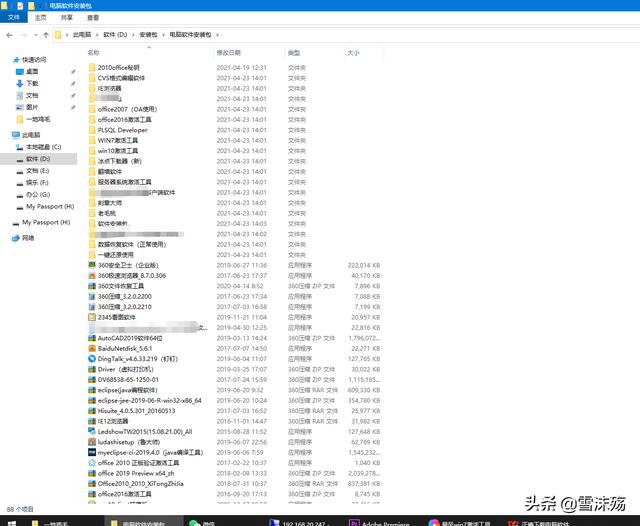Go back with the Back arrow
The image size is (640, 526).
pyautogui.click(x=9, y=35)
